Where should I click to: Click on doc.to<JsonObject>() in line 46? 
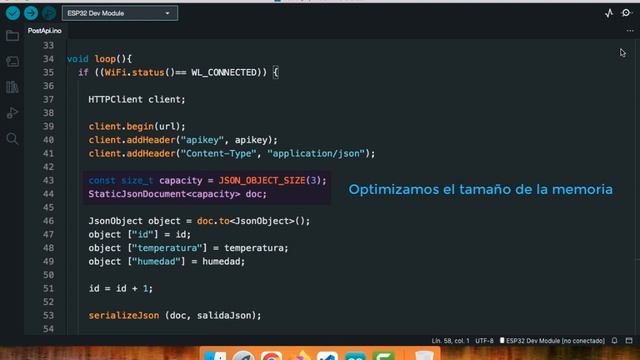coord(251,221)
